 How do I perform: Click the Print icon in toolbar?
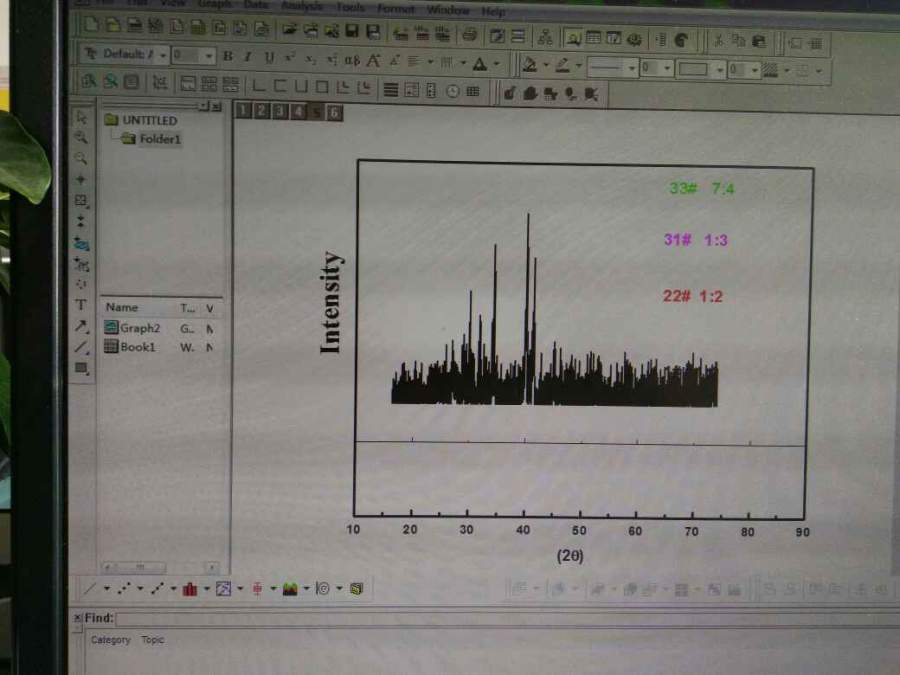click(469, 34)
